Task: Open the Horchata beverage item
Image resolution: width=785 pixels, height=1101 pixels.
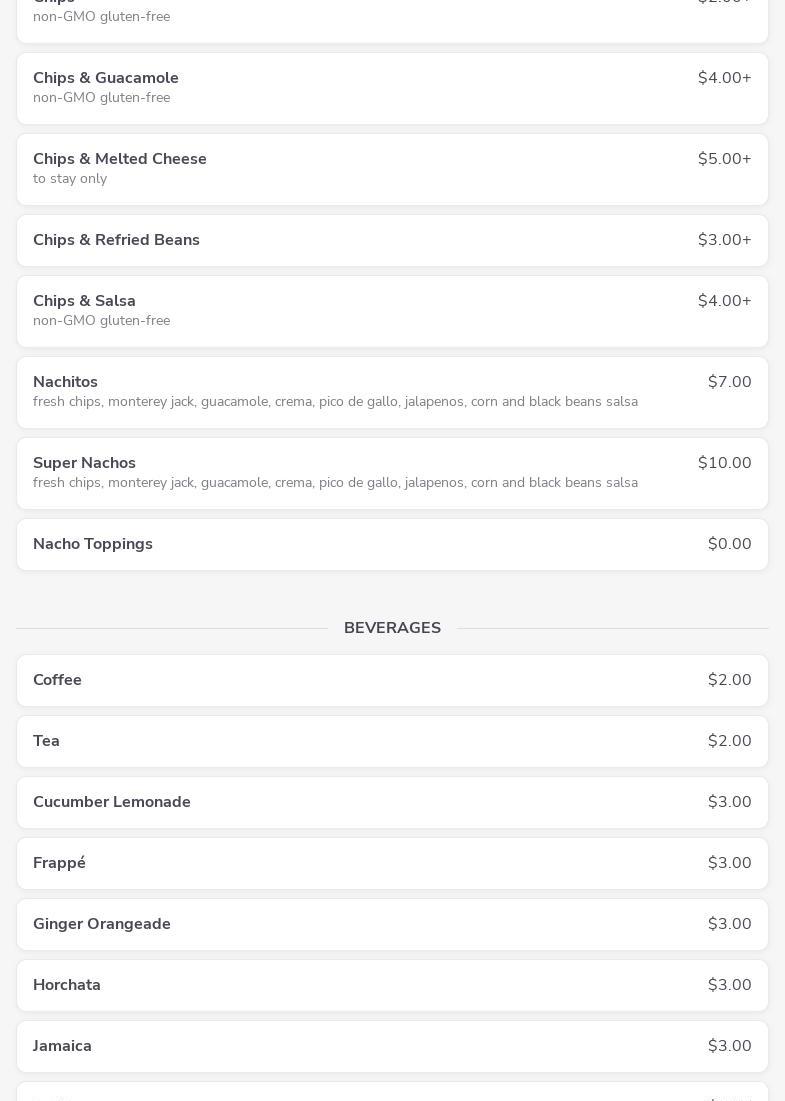Action: point(67,985)
